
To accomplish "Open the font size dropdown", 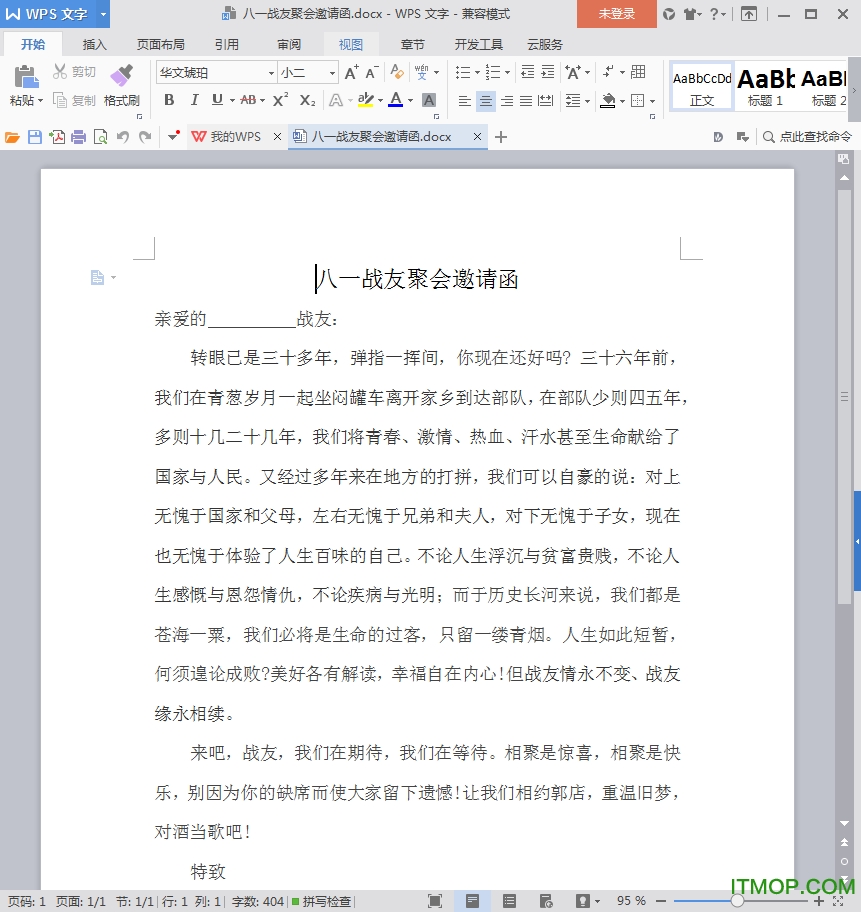I will (332, 73).
